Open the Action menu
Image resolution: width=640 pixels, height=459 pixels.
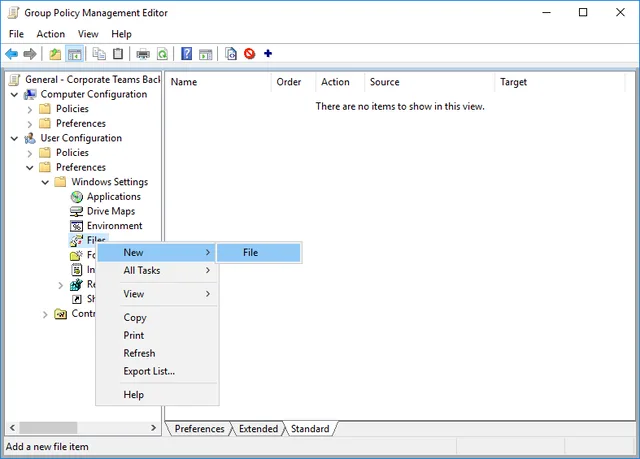point(51,34)
